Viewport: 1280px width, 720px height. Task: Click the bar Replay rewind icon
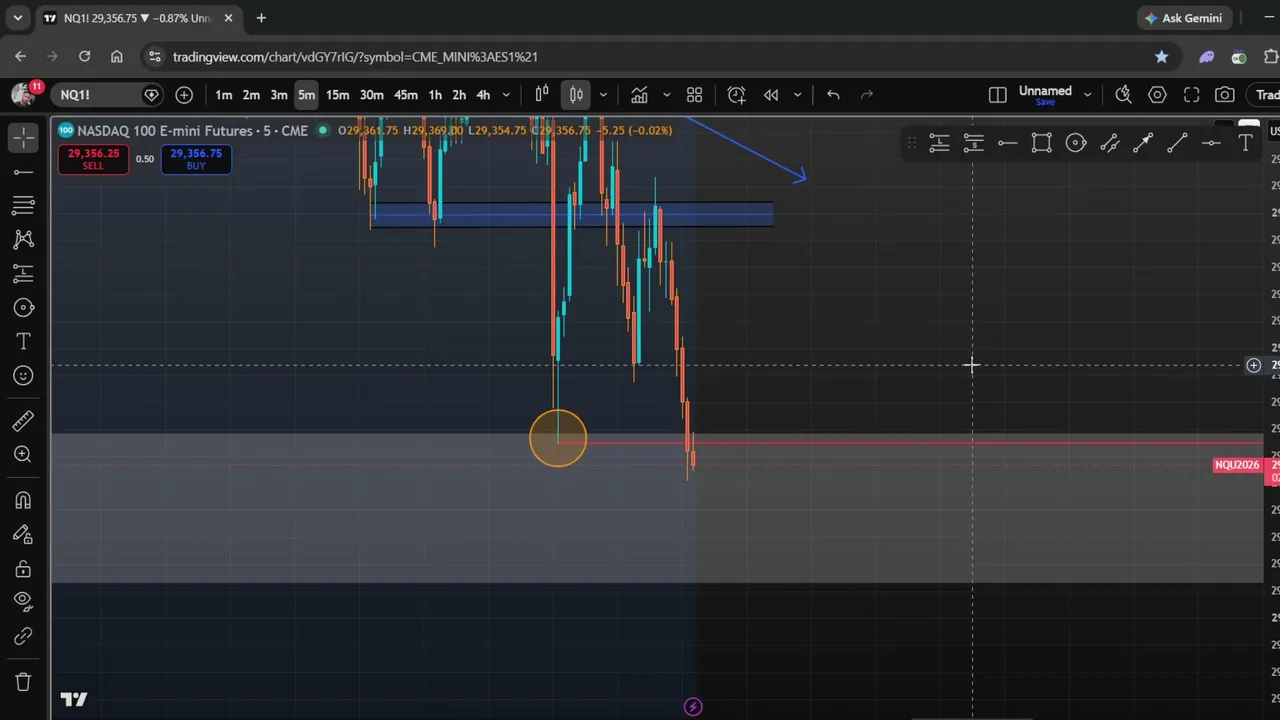point(771,95)
